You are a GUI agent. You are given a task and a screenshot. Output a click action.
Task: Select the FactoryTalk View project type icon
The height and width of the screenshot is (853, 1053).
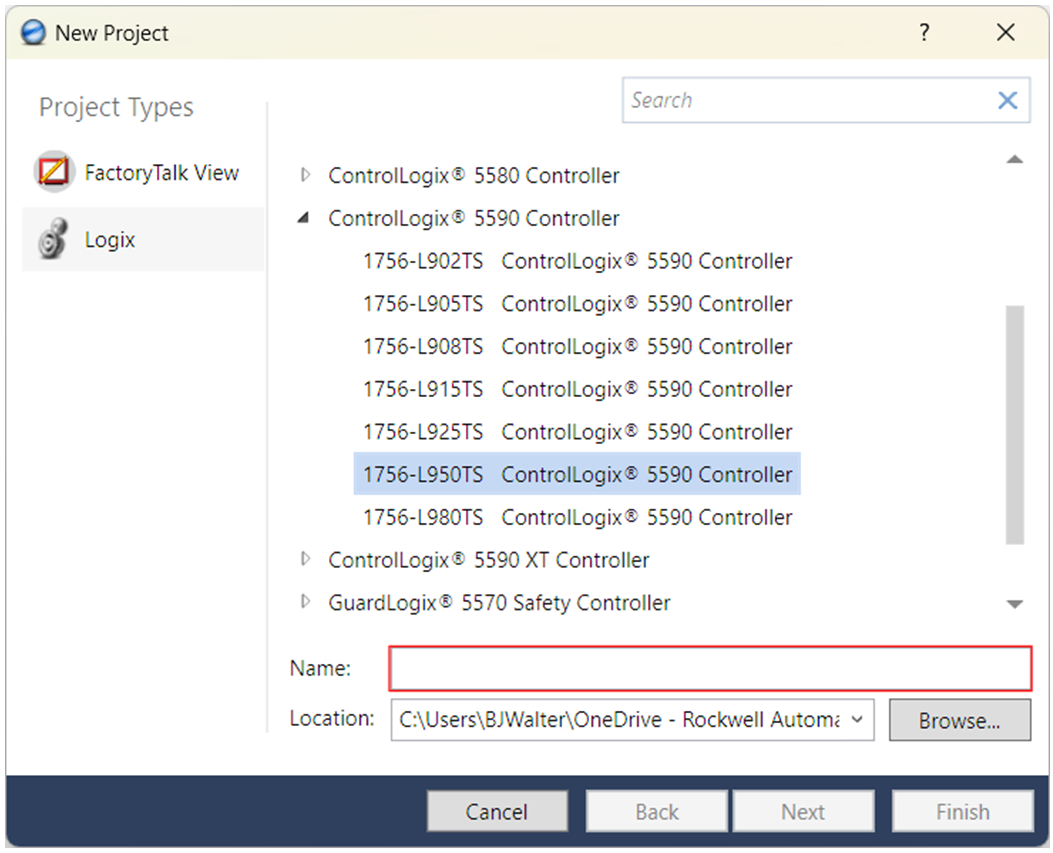[54, 172]
